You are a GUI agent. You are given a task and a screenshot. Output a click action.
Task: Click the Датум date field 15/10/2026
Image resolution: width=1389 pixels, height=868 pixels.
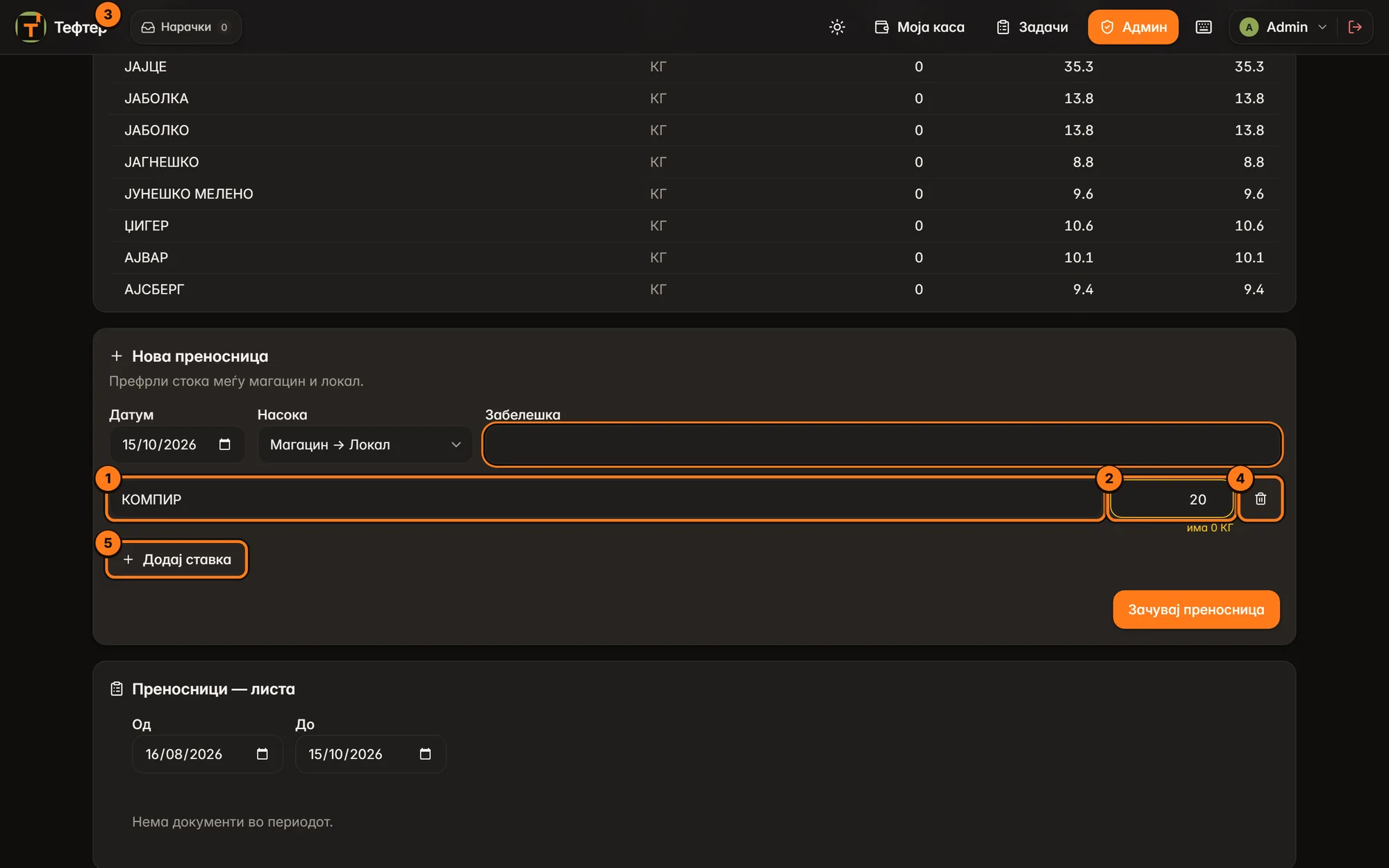[x=177, y=444]
